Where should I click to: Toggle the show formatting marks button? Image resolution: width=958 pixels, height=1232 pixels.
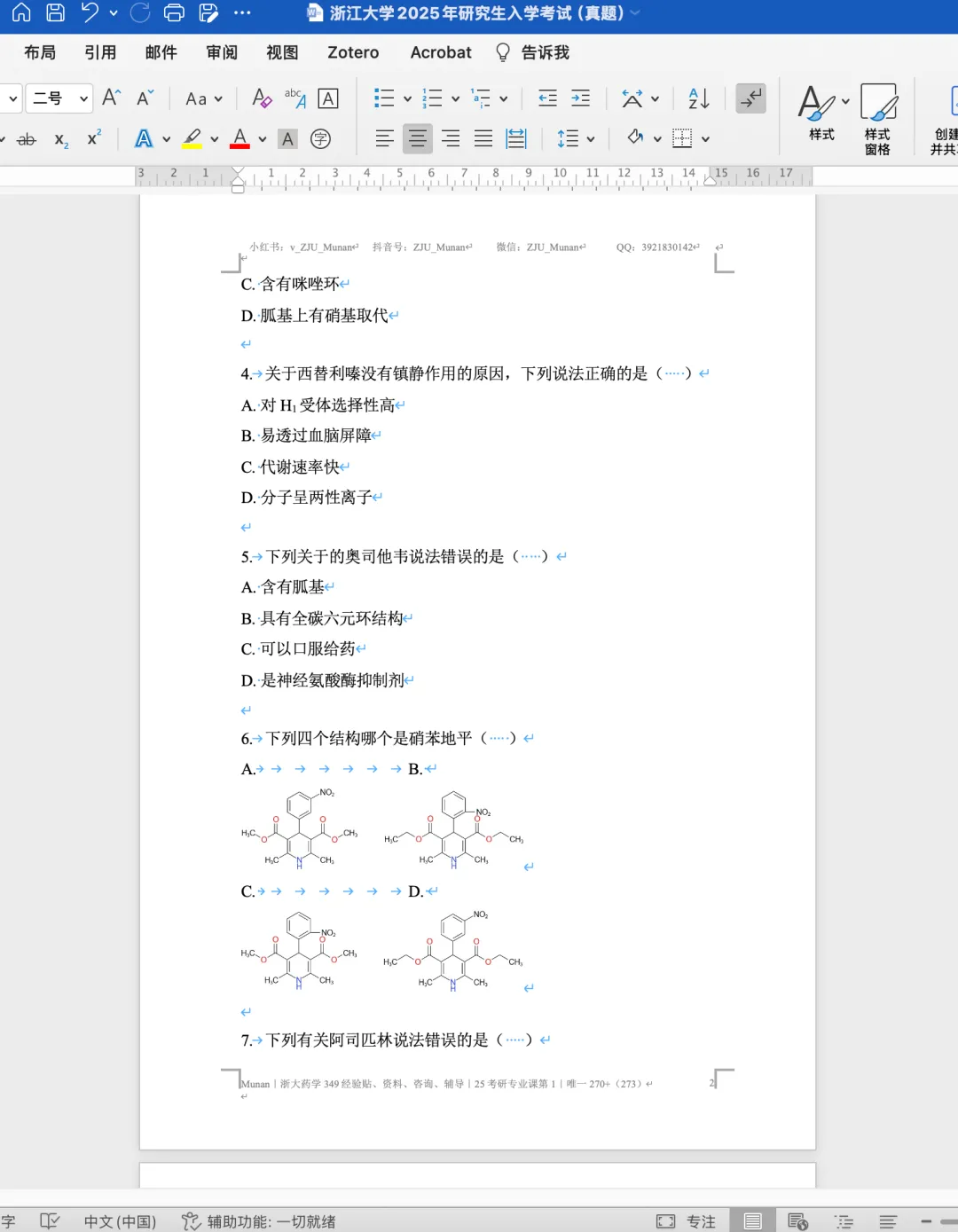tap(750, 98)
